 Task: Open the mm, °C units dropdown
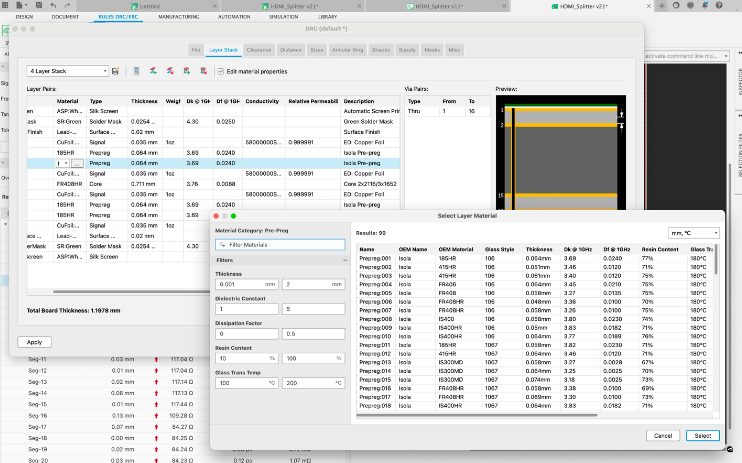[694, 232]
